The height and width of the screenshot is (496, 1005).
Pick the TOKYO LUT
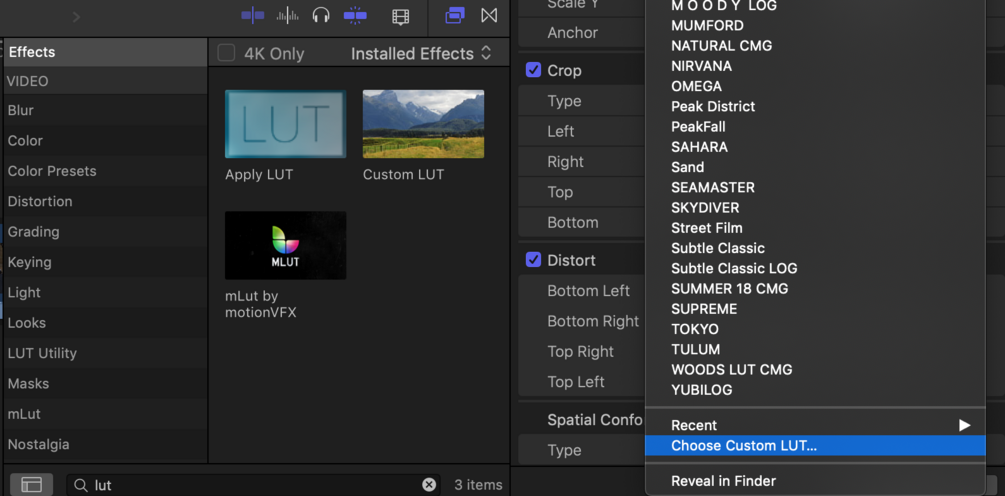[x=695, y=329]
